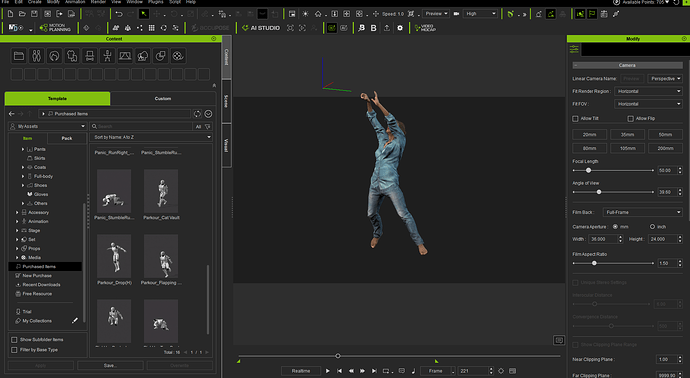Screen dimensions: 690x378
Task: Expand the Accessory tree node
Action: click(17, 213)
